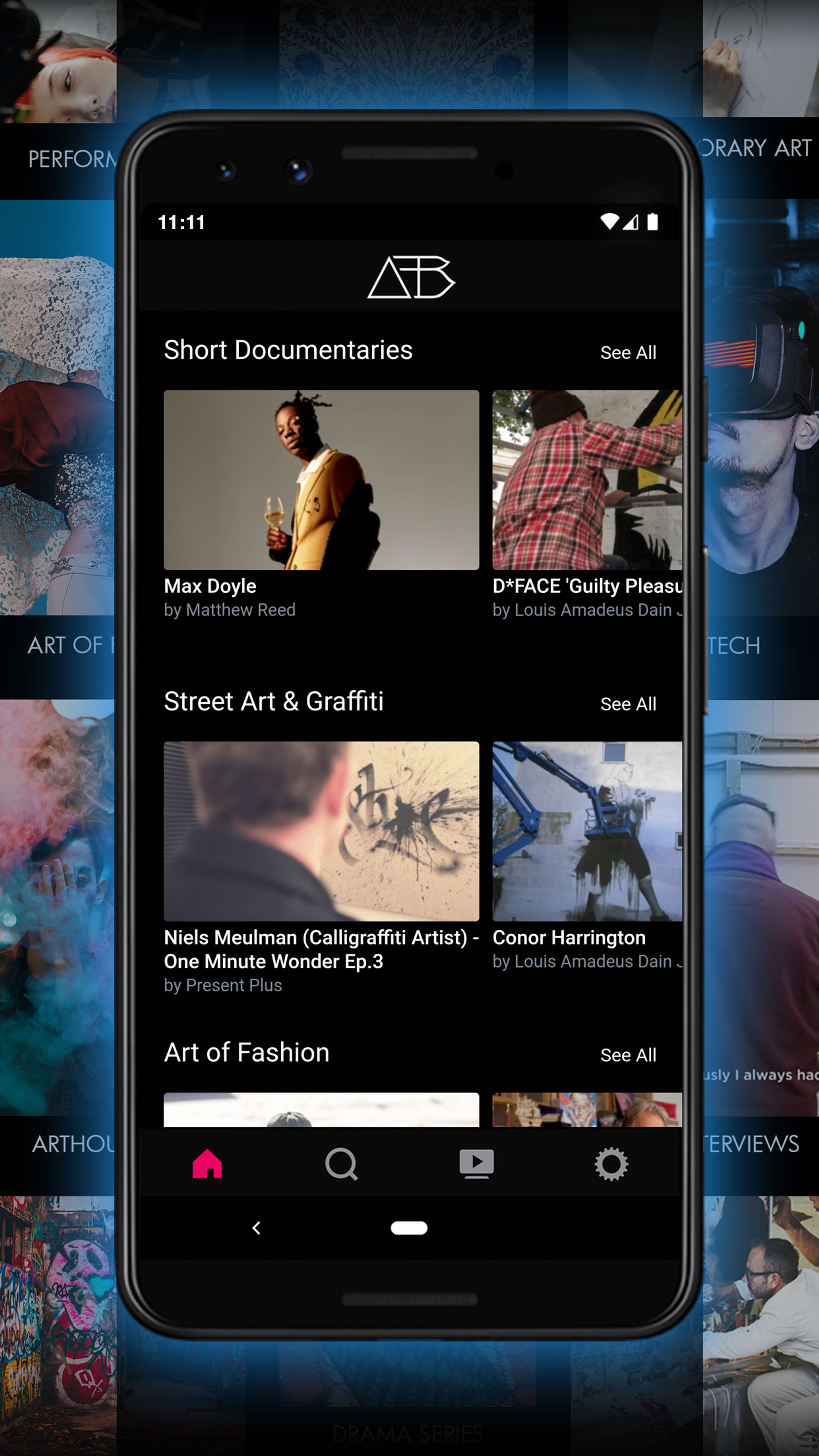Open the Conor Harrington video thumbnail

[587, 831]
